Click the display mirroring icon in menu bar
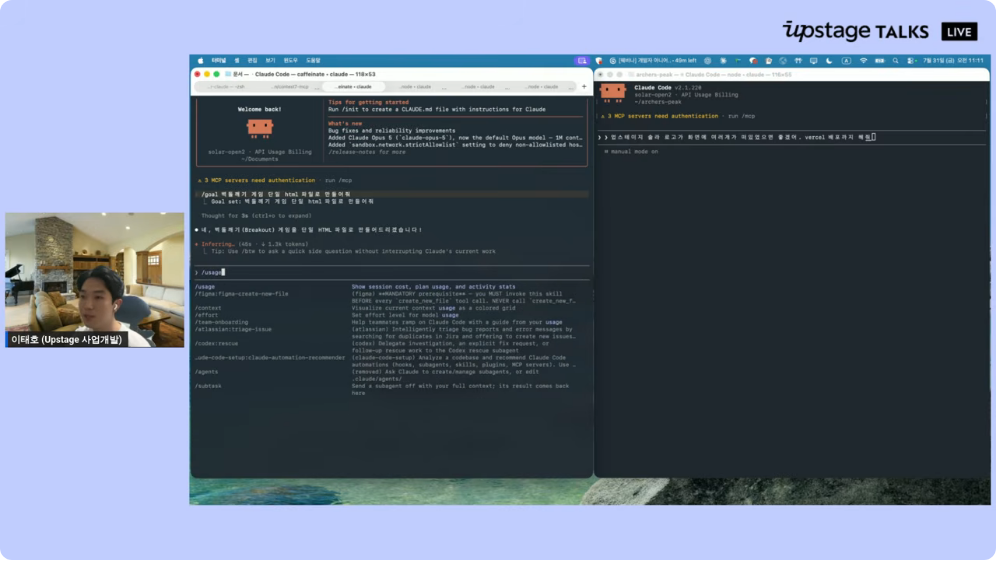This screenshot has width=996, height=561. pyautogui.click(x=814, y=61)
